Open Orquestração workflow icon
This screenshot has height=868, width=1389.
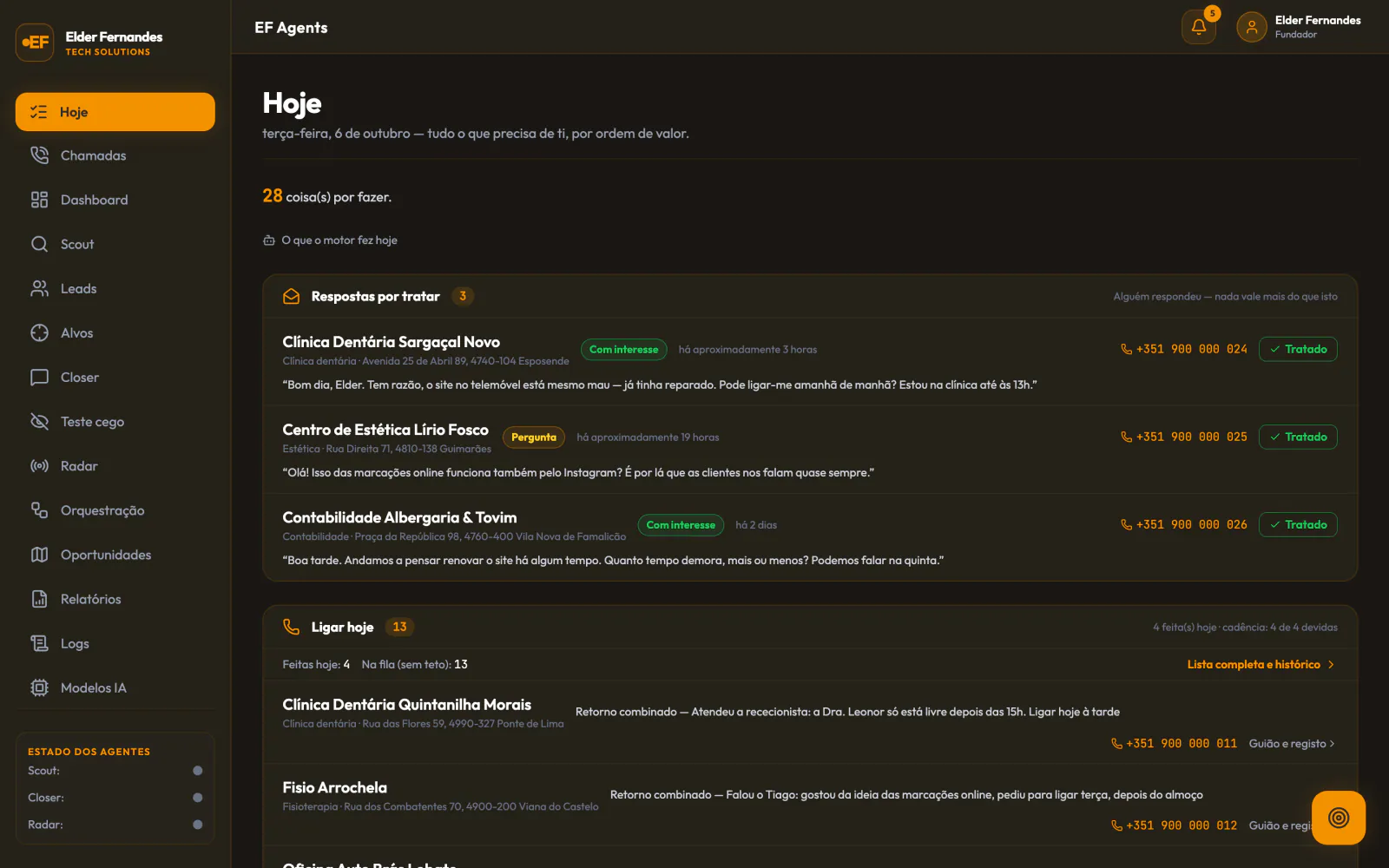coord(39,510)
